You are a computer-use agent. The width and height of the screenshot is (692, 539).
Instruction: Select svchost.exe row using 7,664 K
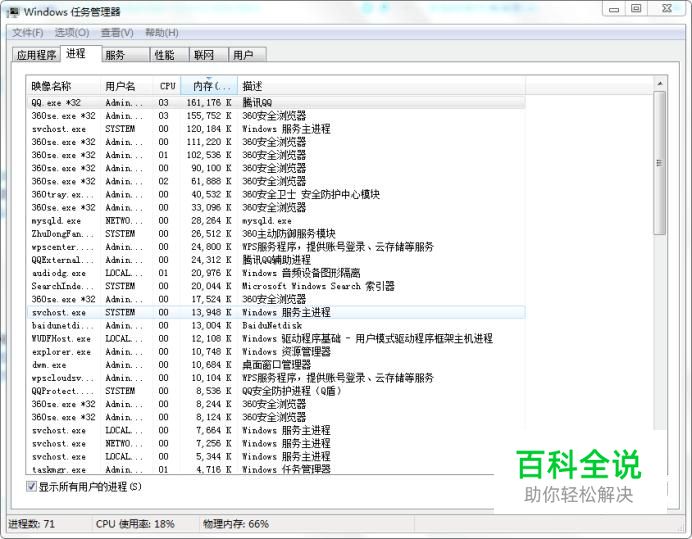(276, 430)
